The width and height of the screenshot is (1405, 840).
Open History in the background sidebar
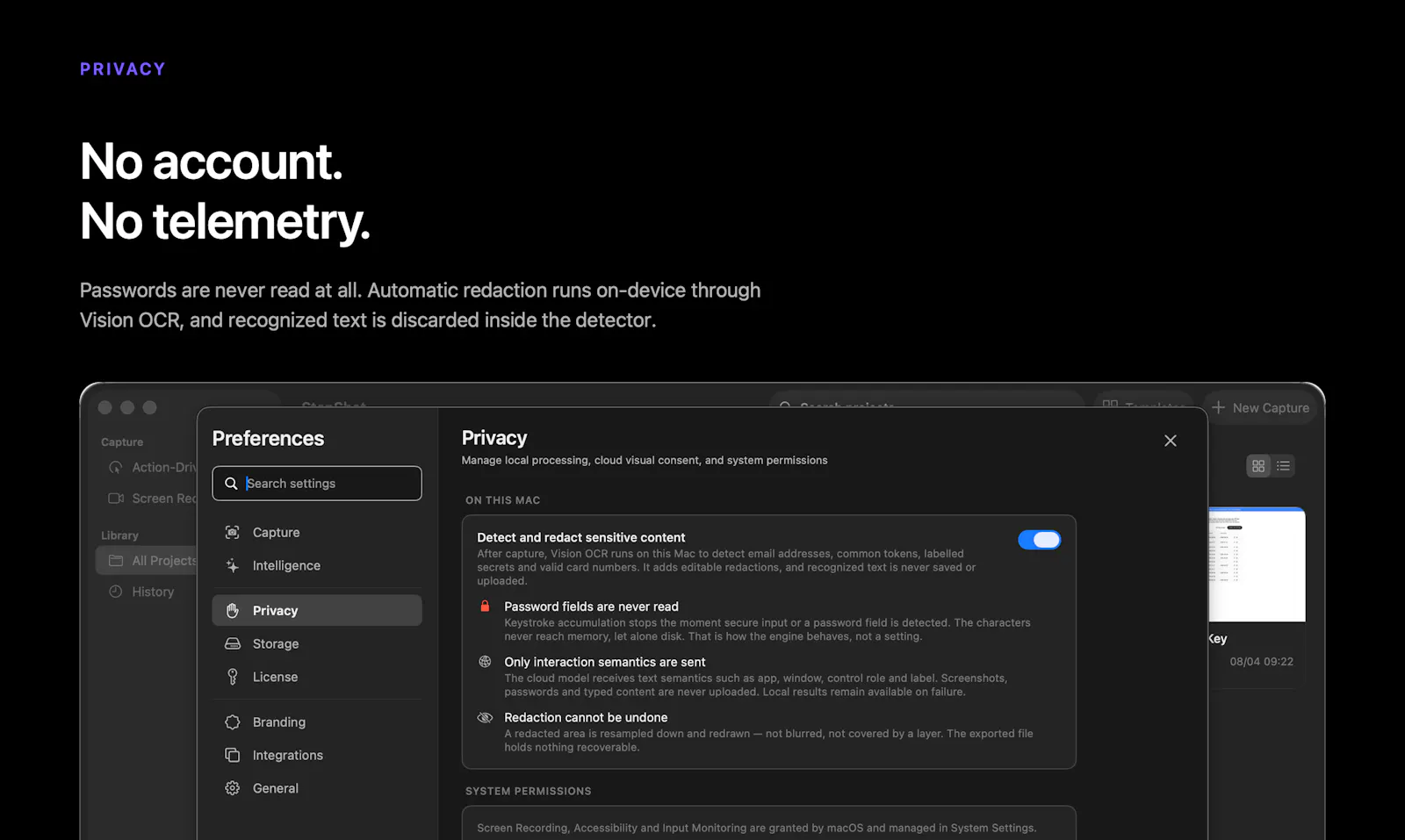[x=147, y=592]
